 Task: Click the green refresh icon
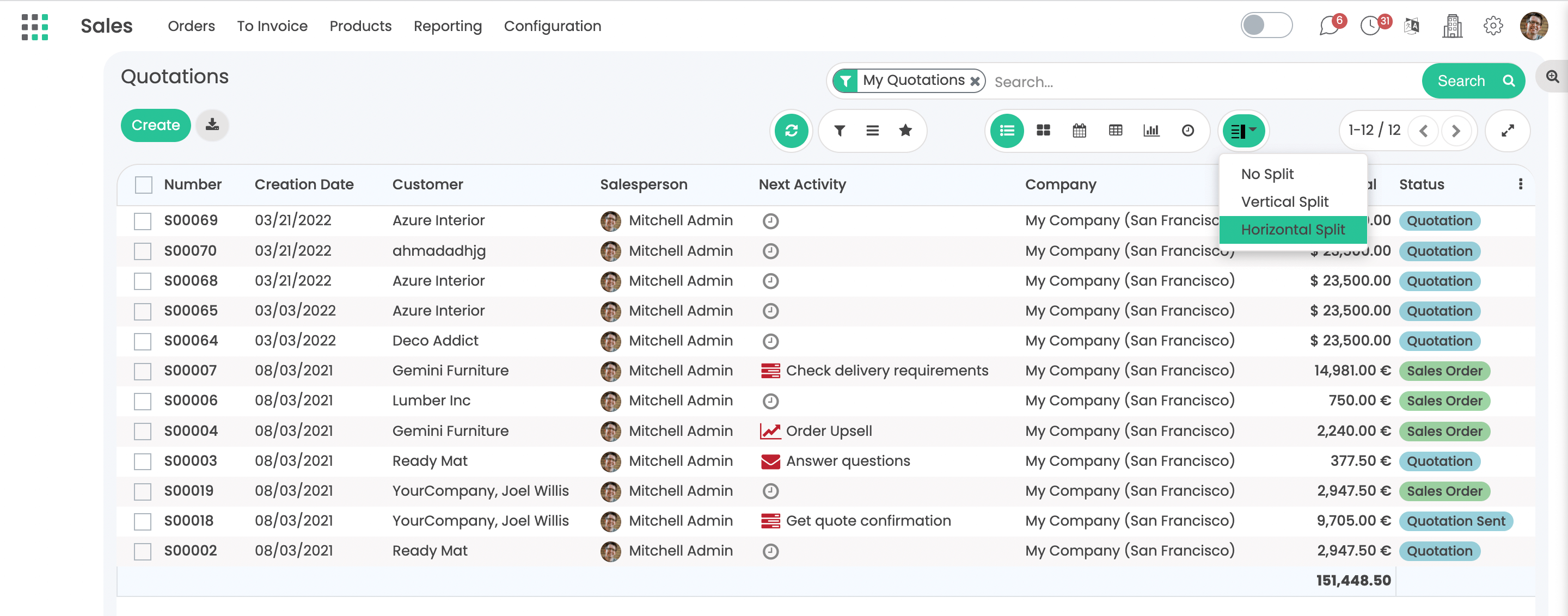point(791,130)
